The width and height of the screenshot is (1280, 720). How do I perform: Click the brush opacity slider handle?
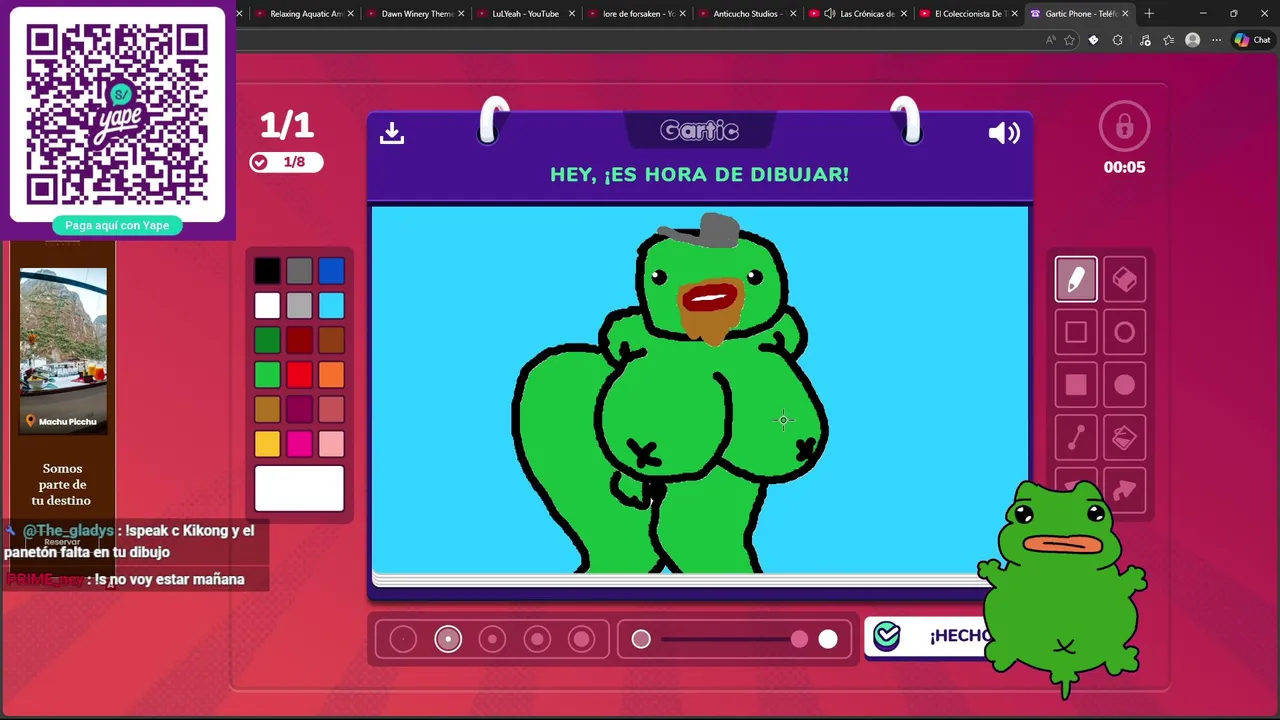click(x=799, y=639)
